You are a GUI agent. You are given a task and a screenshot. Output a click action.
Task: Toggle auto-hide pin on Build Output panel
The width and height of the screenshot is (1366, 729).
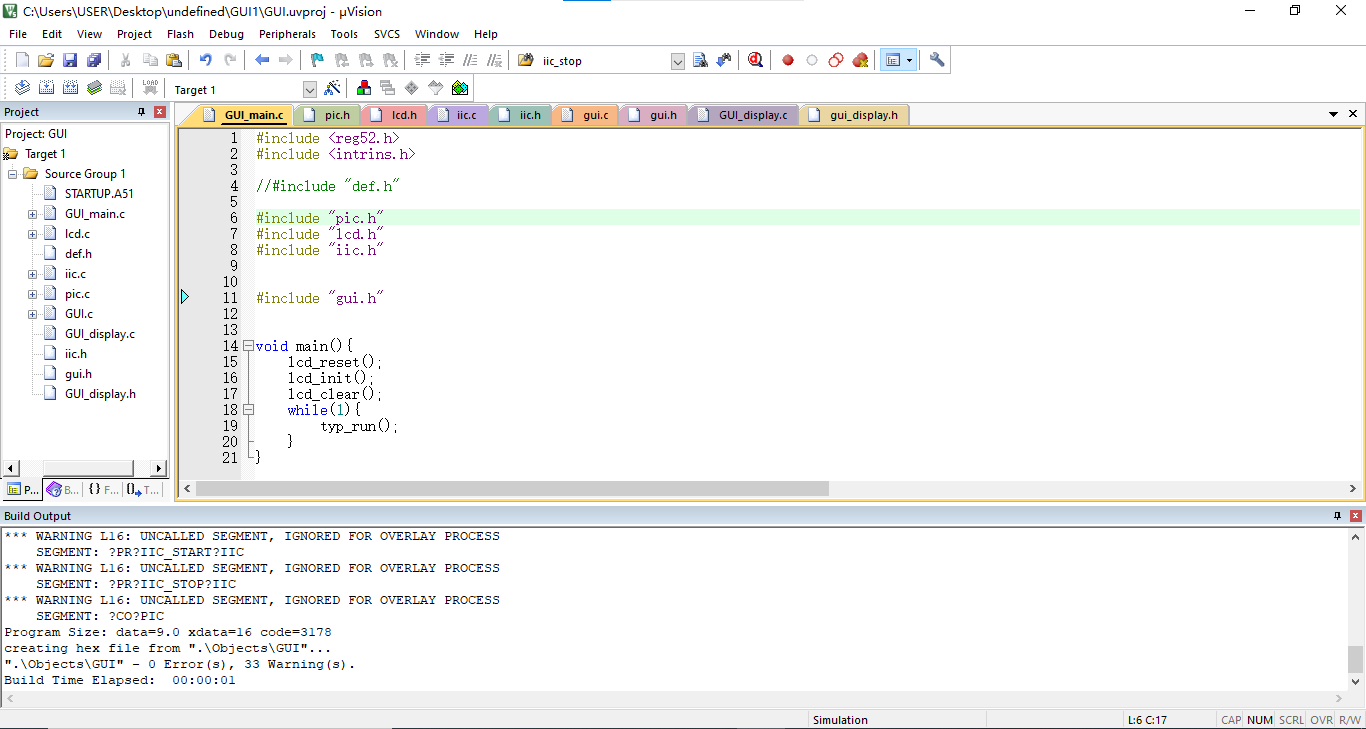pyautogui.click(x=1338, y=516)
